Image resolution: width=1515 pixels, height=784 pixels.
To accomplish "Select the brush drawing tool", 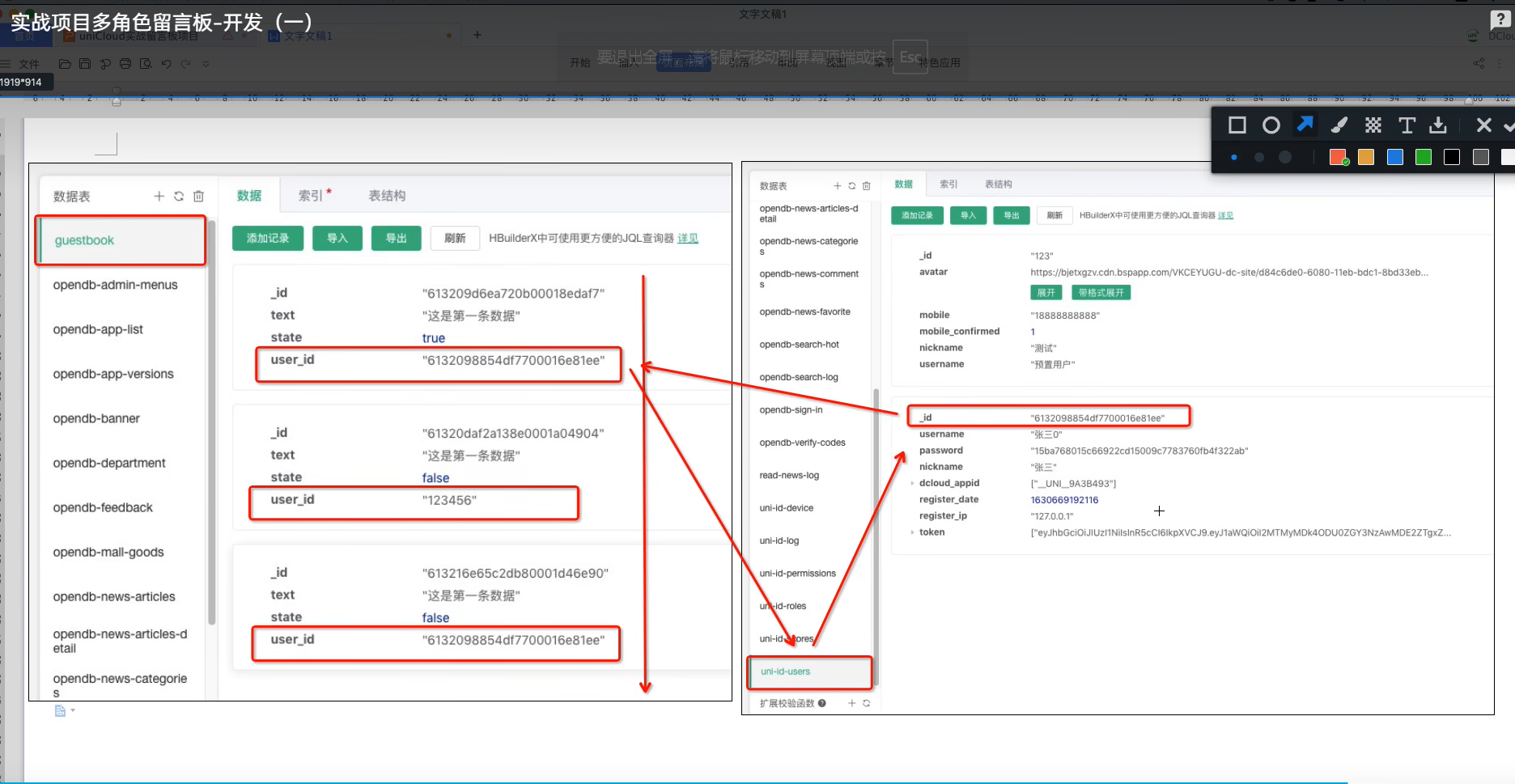I will (1339, 125).
